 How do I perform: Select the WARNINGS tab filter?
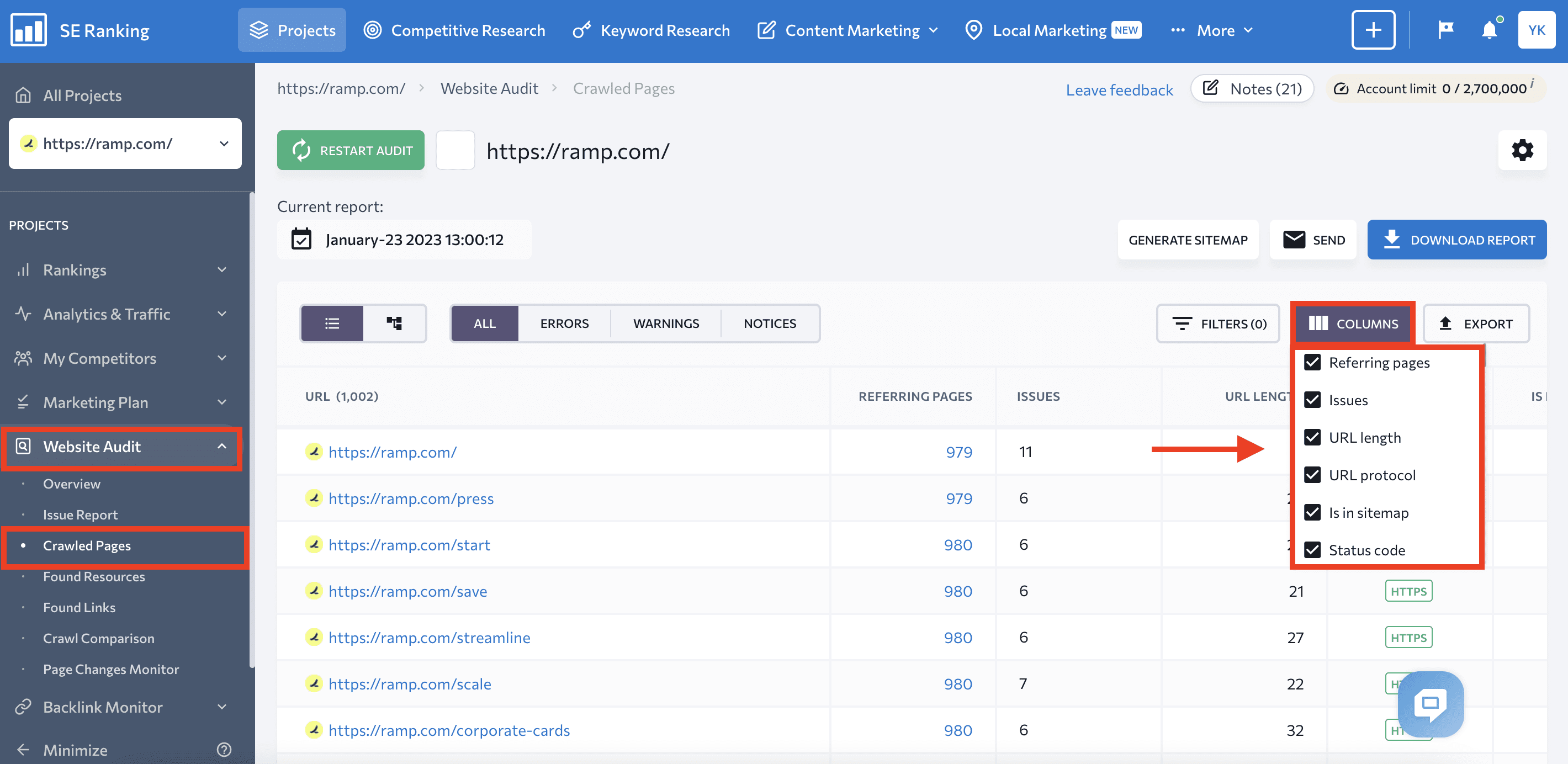click(x=666, y=323)
